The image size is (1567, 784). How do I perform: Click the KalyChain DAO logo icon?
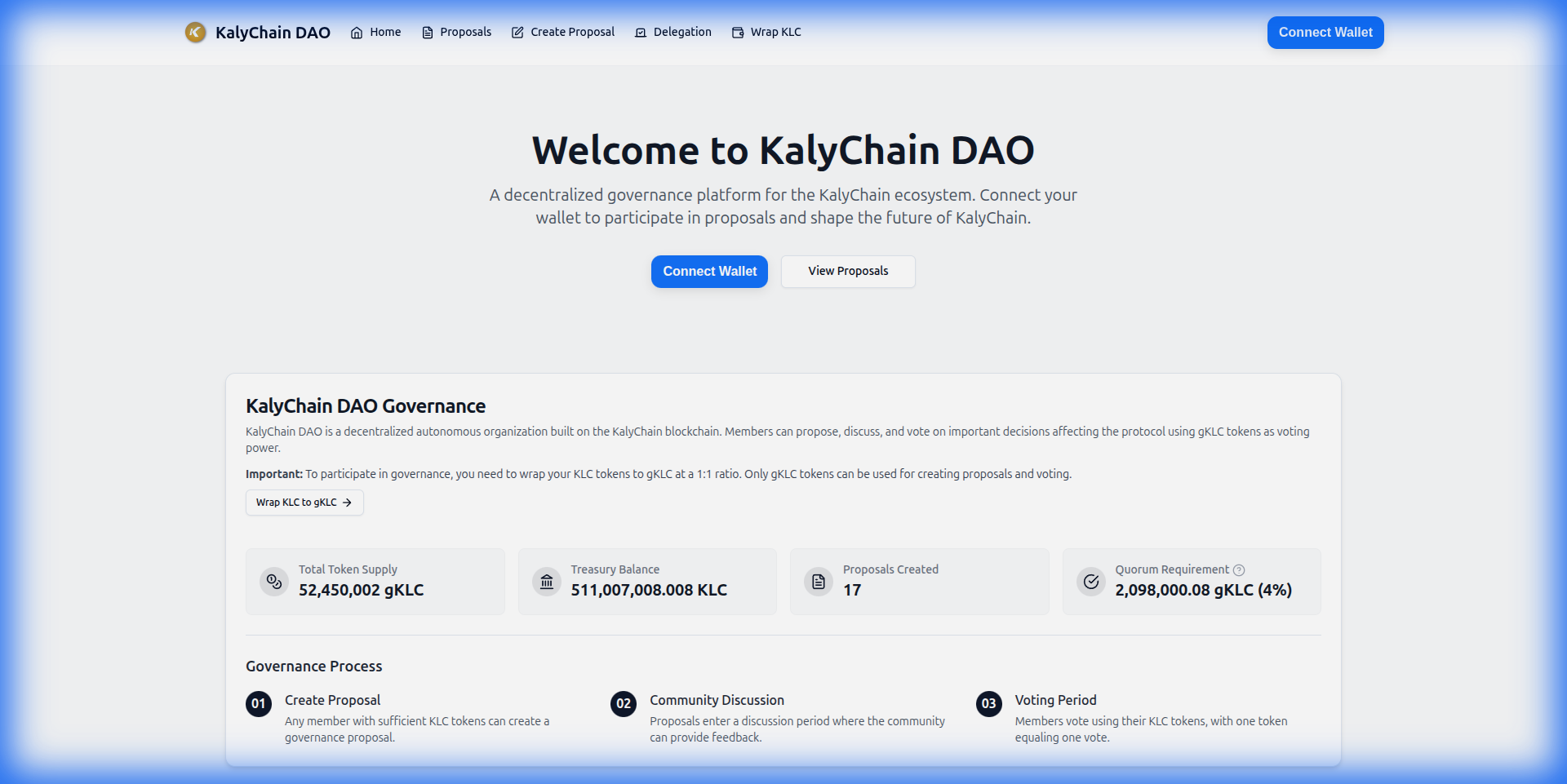tap(195, 33)
